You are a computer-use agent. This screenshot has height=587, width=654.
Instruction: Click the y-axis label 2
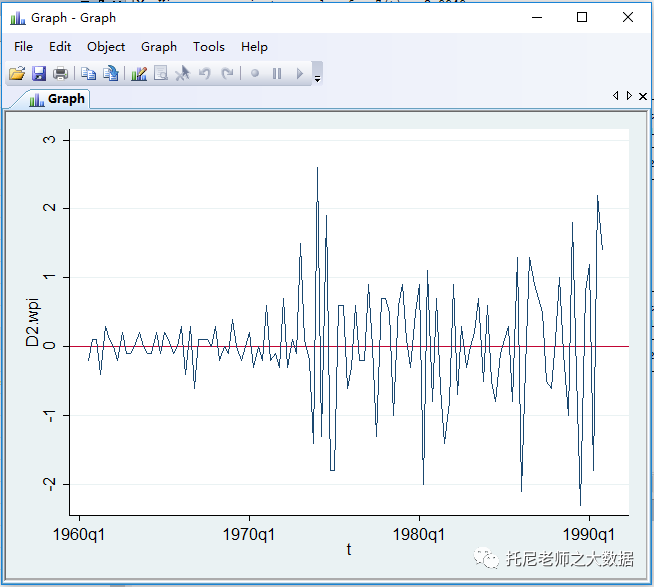(x=49, y=207)
